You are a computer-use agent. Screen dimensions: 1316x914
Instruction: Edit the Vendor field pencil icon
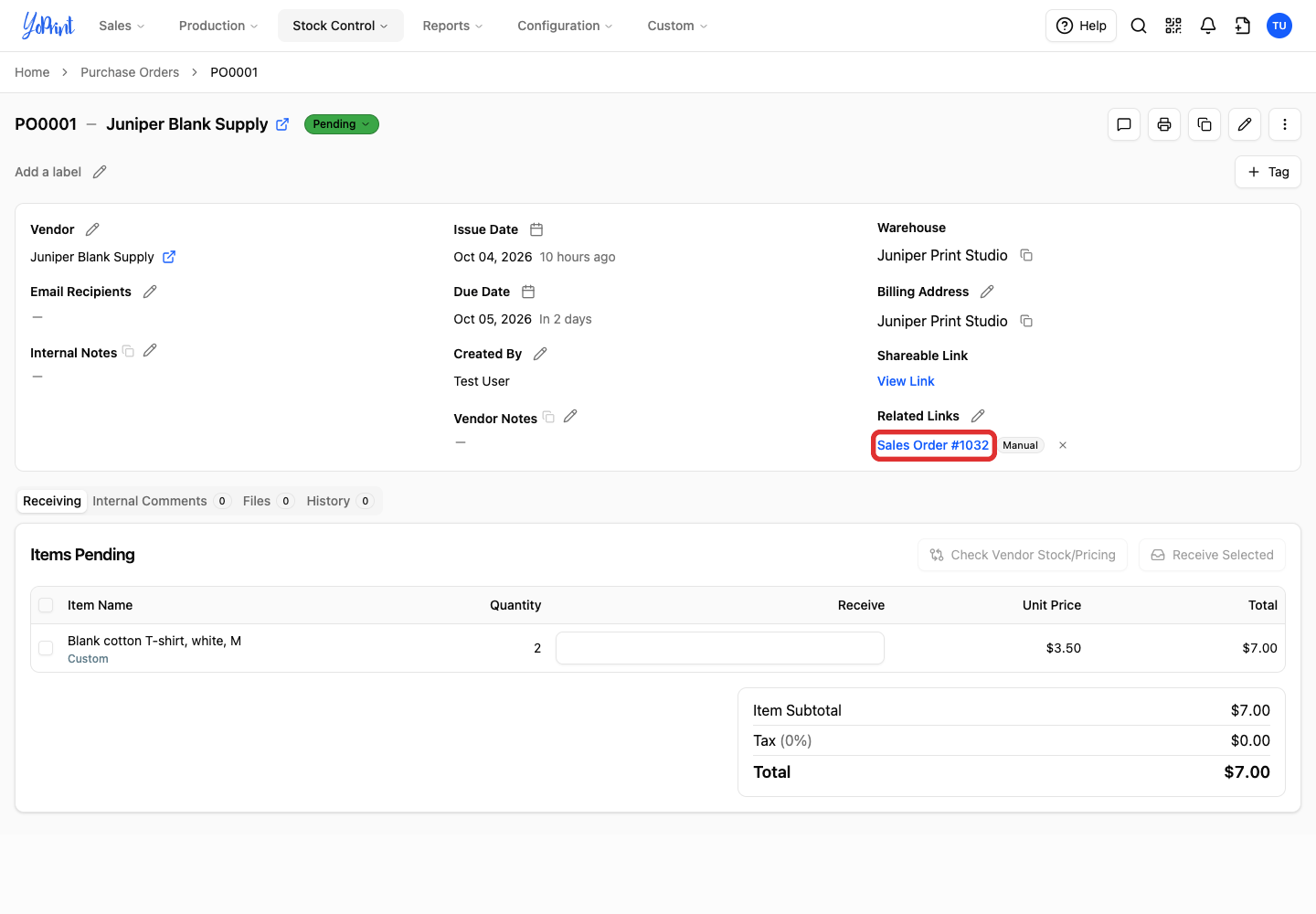coord(92,229)
